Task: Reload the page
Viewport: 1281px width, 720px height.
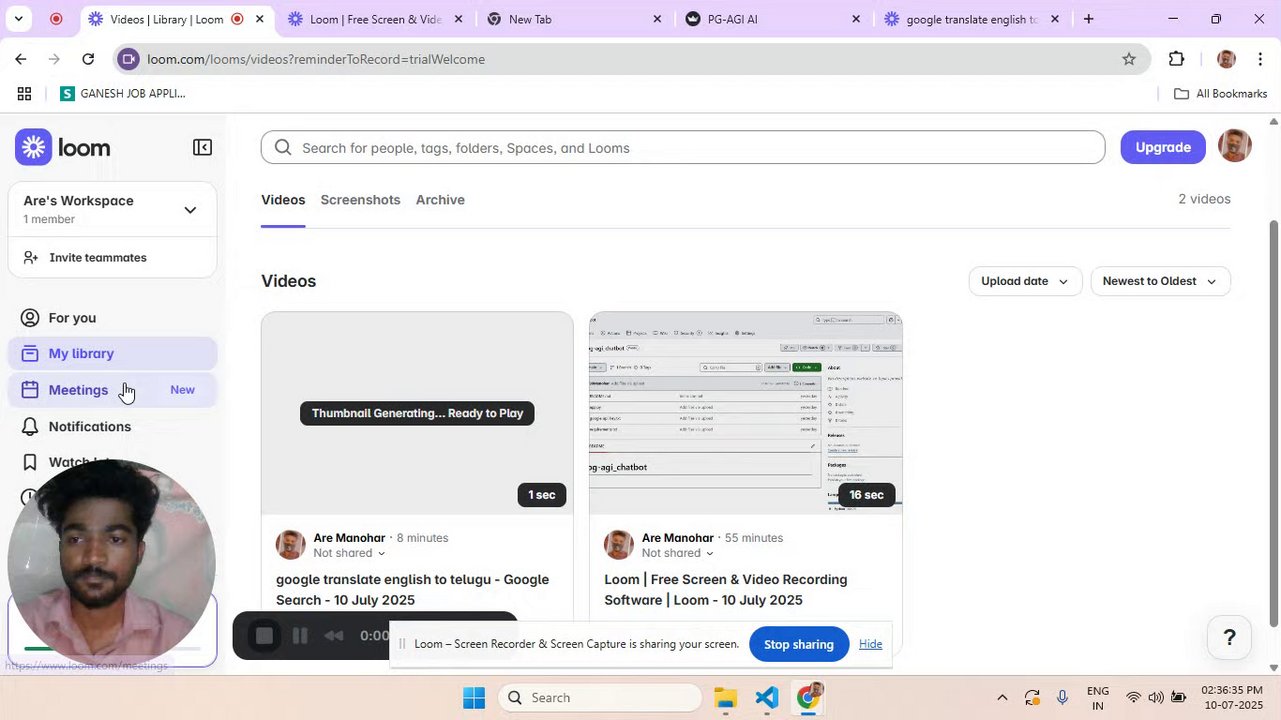Action: click(88, 59)
